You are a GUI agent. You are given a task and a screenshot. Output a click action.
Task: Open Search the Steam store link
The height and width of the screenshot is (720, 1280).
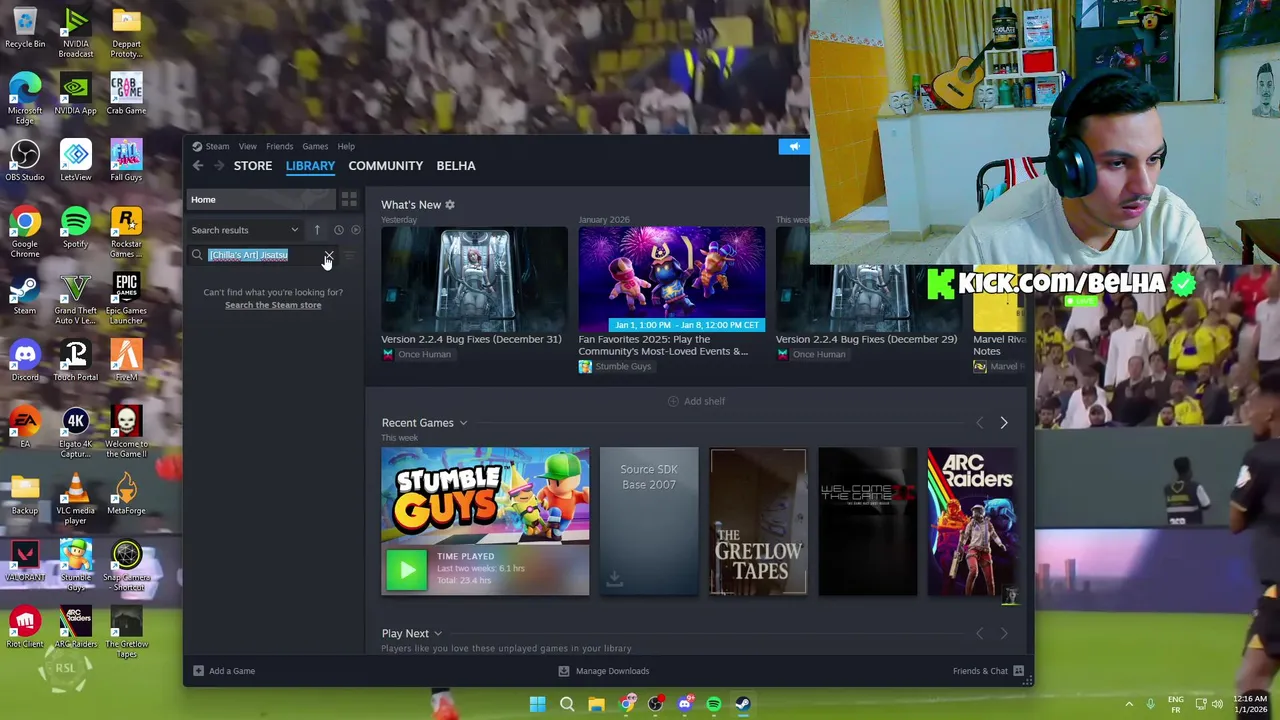273,305
